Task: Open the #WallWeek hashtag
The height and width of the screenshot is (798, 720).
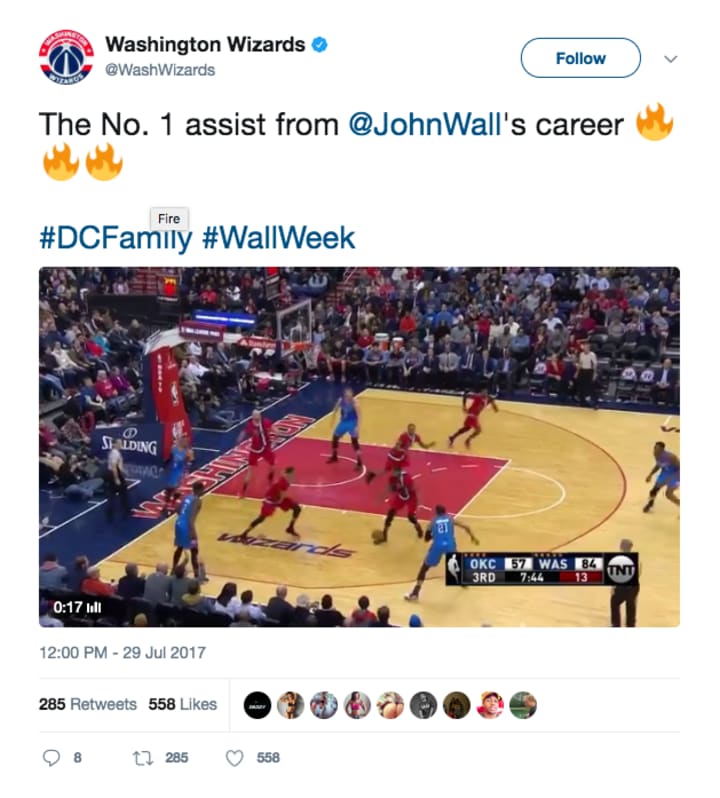Action: click(279, 238)
